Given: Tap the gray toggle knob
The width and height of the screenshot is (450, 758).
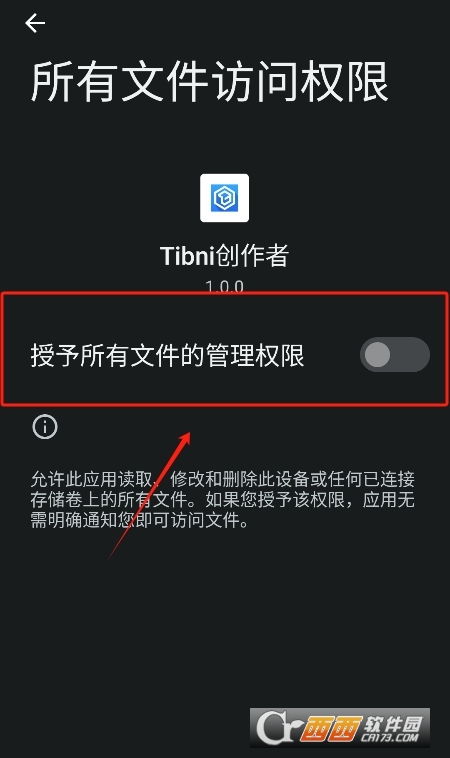Looking at the screenshot, I should pos(377,355).
